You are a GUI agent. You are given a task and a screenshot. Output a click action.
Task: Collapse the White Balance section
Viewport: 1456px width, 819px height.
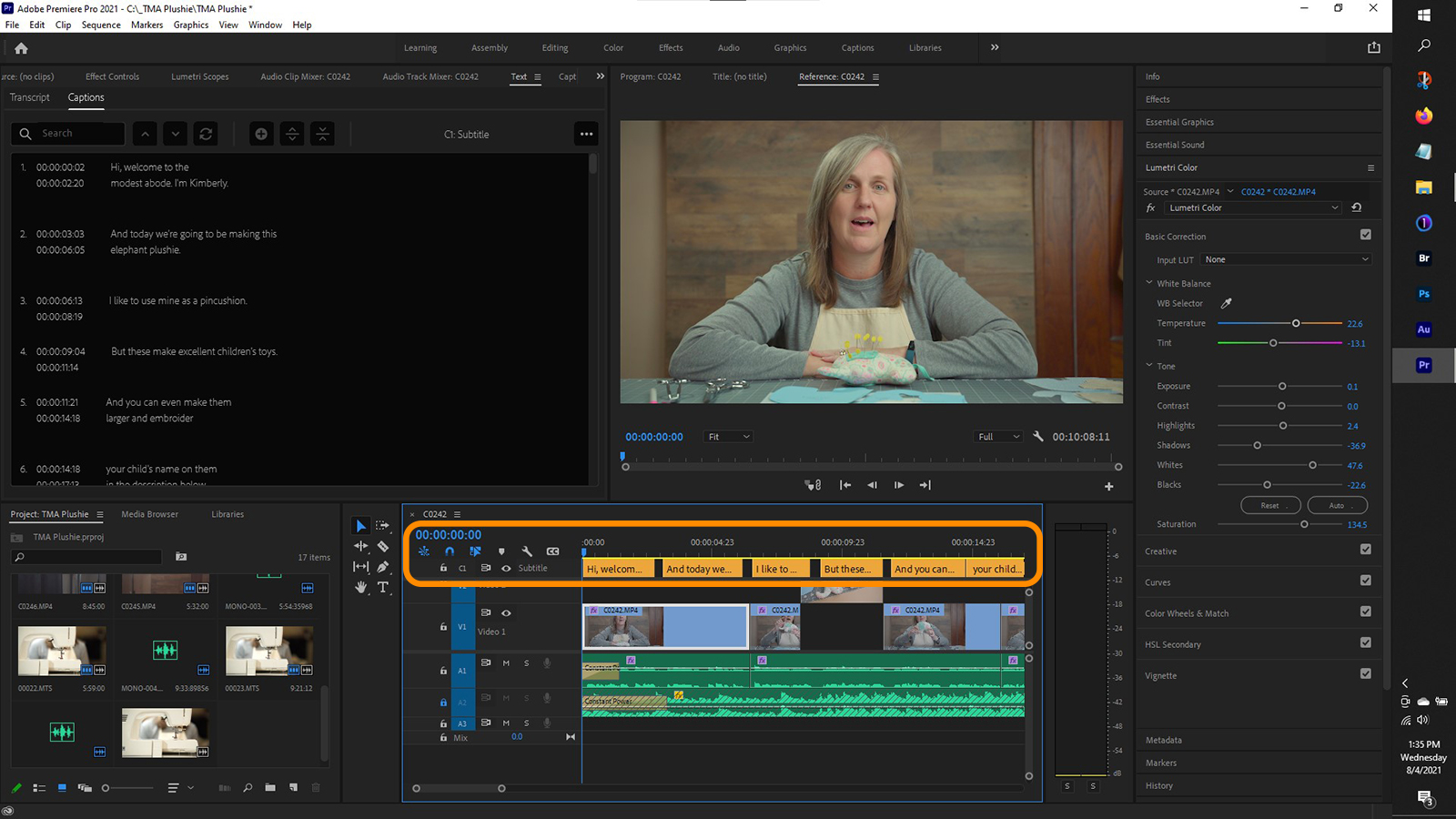click(x=1149, y=283)
